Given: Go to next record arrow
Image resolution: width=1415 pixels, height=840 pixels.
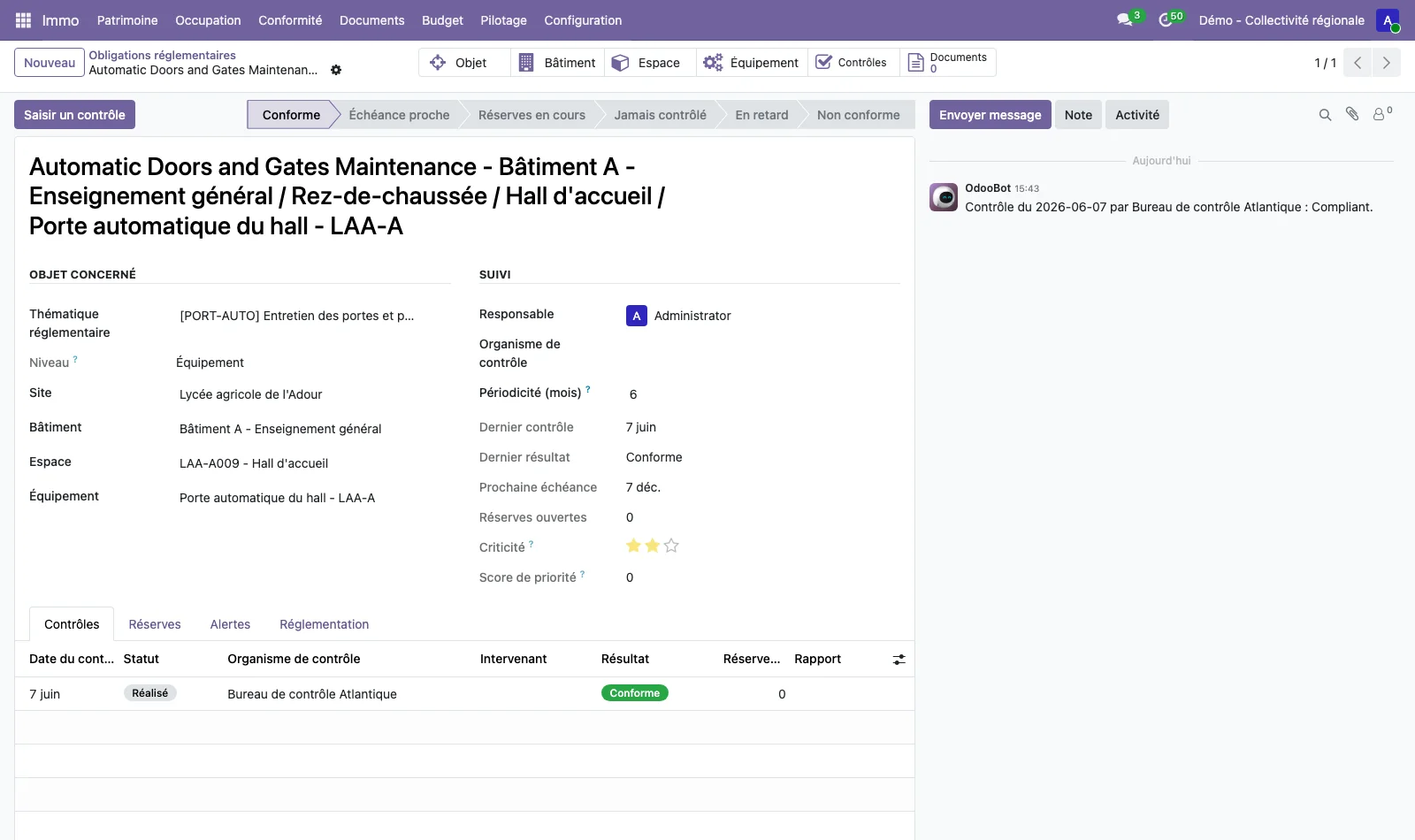Looking at the screenshot, I should 1386,63.
